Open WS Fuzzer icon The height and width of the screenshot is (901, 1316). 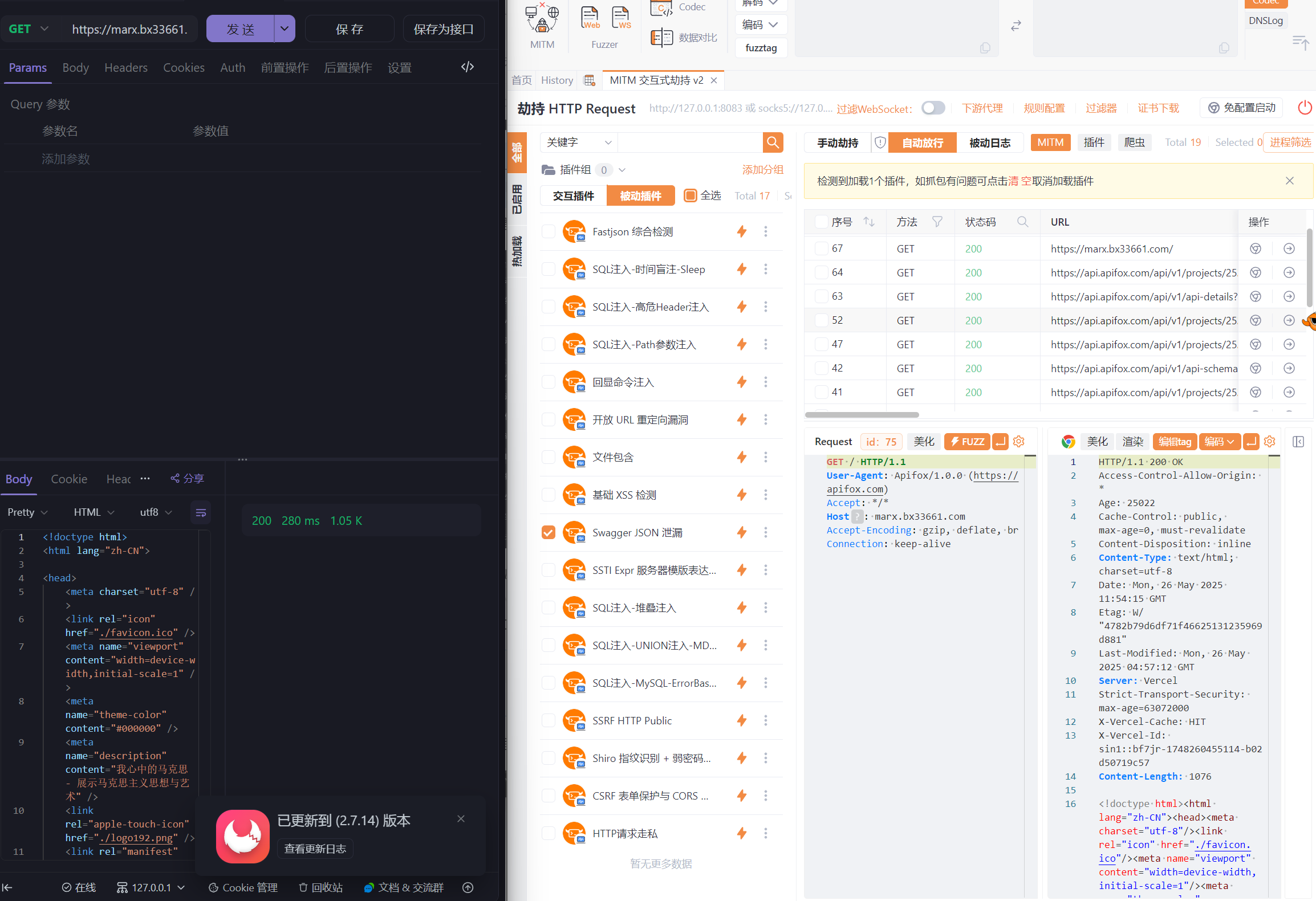pyautogui.click(x=621, y=18)
